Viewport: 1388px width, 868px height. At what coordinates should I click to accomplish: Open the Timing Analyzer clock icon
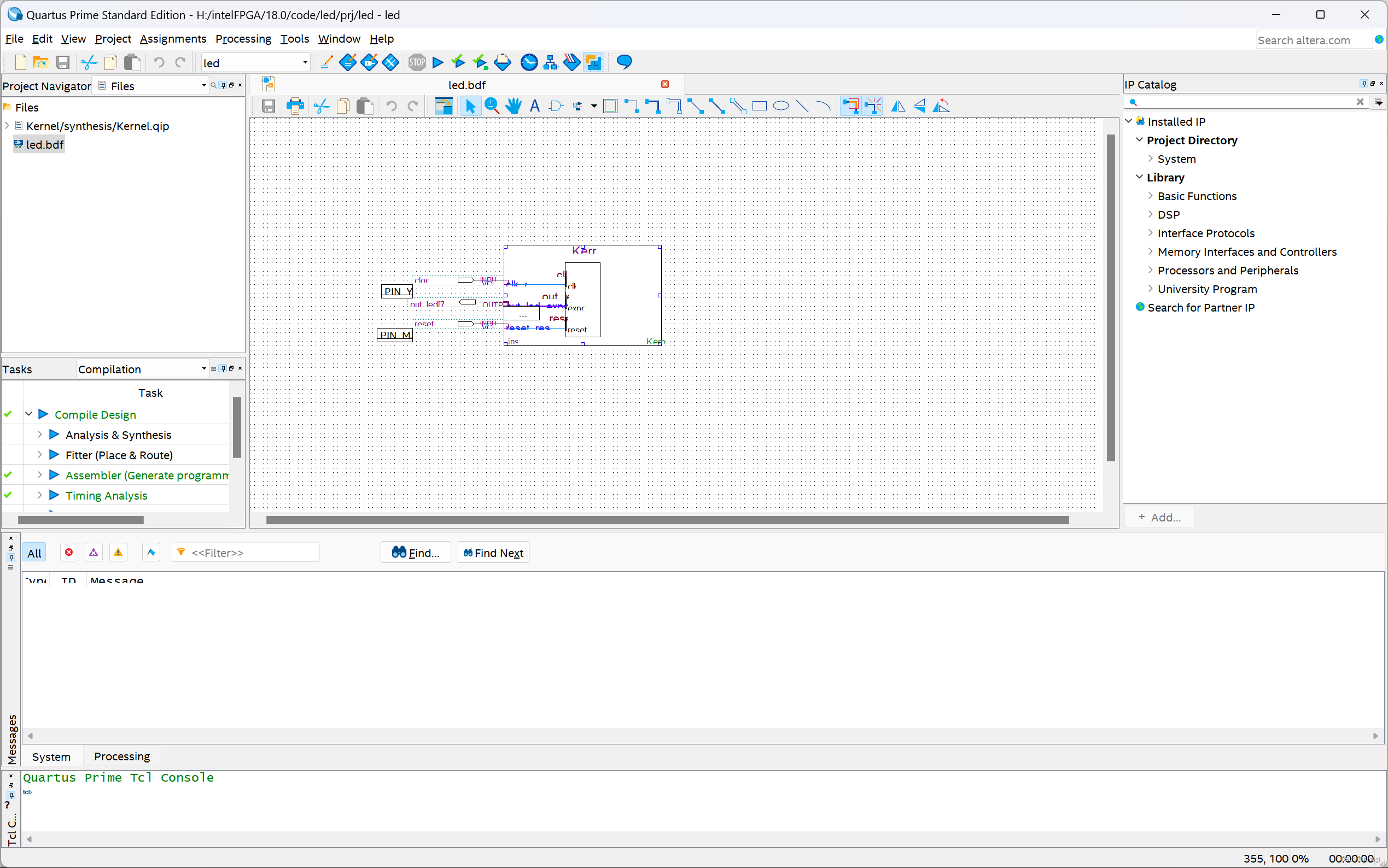(529, 62)
